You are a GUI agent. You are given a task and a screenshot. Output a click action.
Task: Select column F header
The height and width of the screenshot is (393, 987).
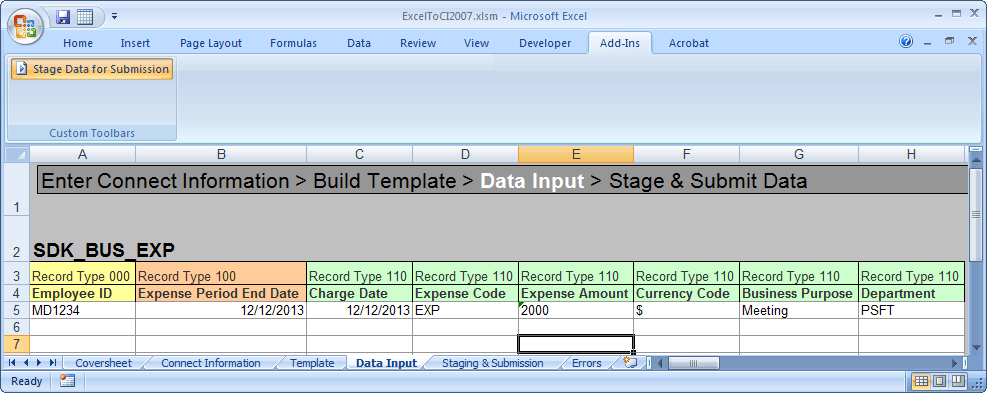click(x=687, y=155)
